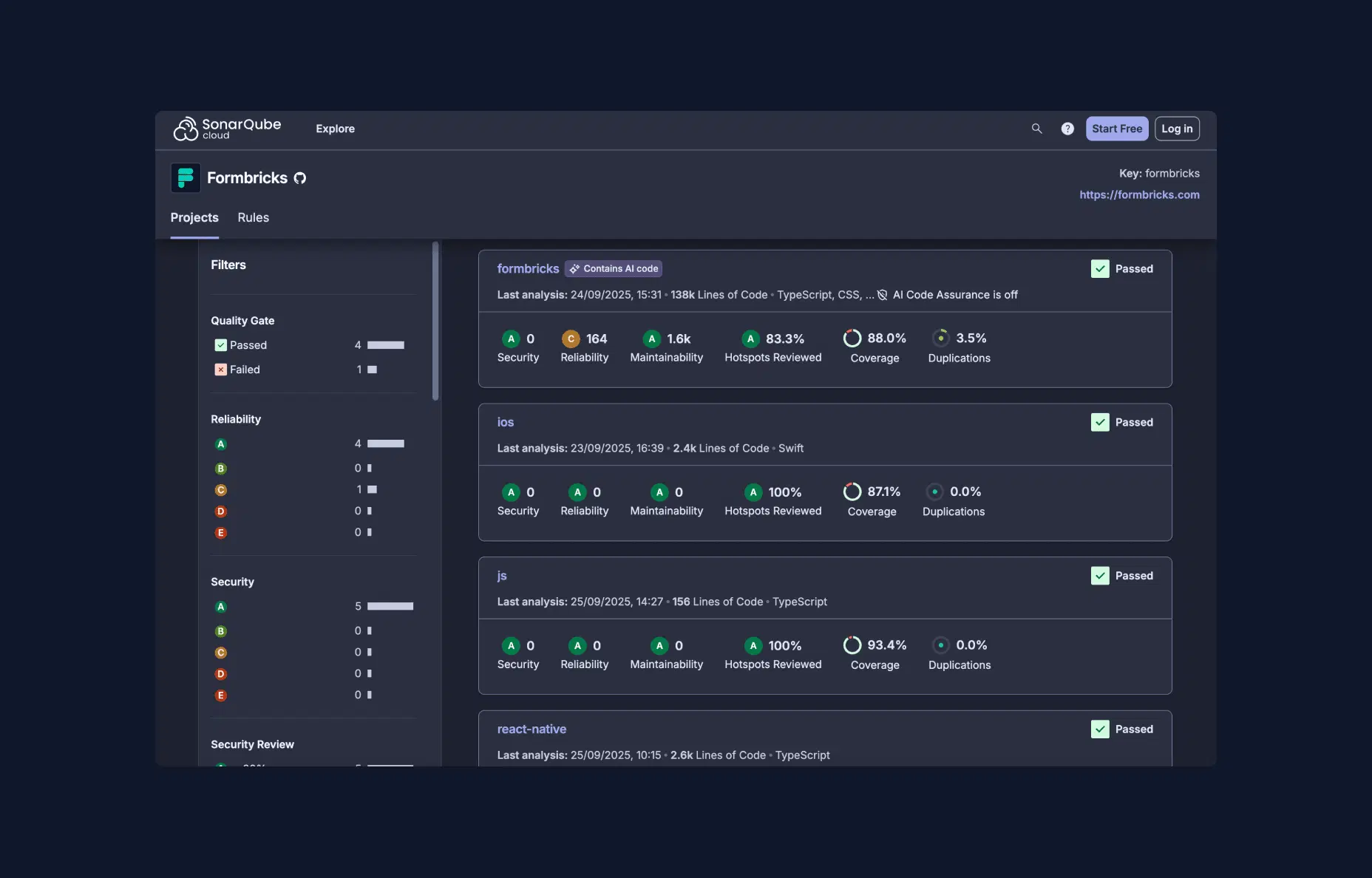The height and width of the screenshot is (878, 1372).
Task: Filter Reliability by rating C
Action: coord(220,490)
